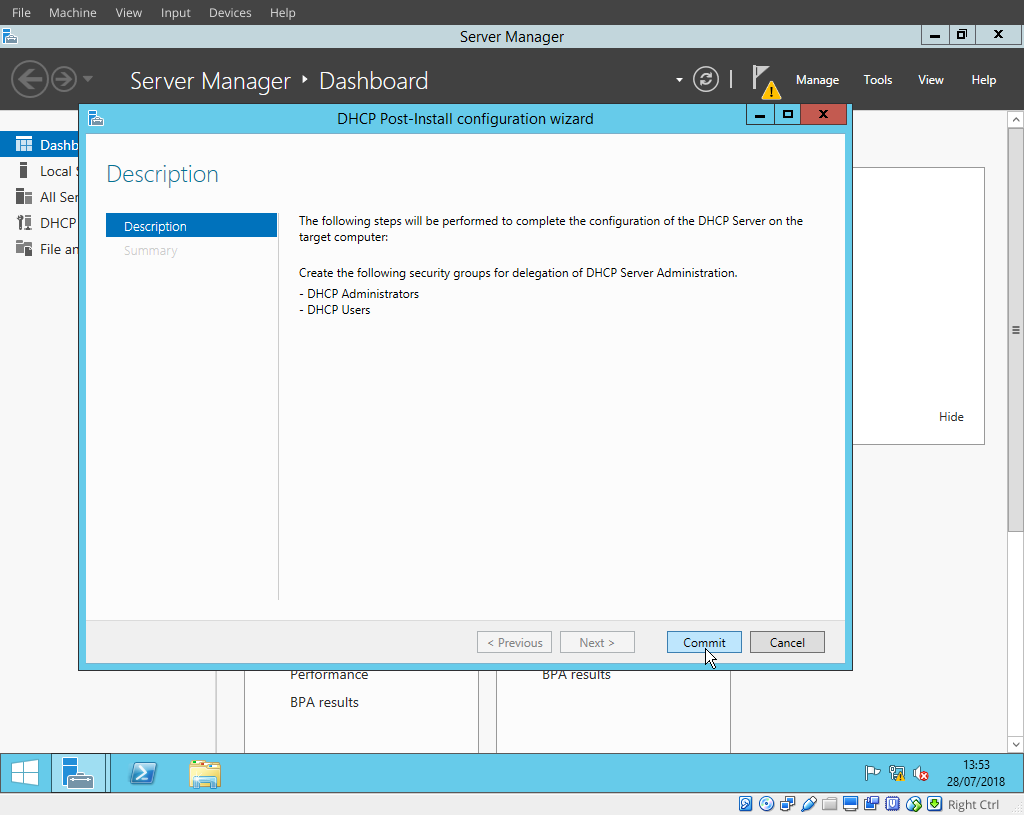
Task: Click DHCP wizard title bar icon
Action: [96, 118]
